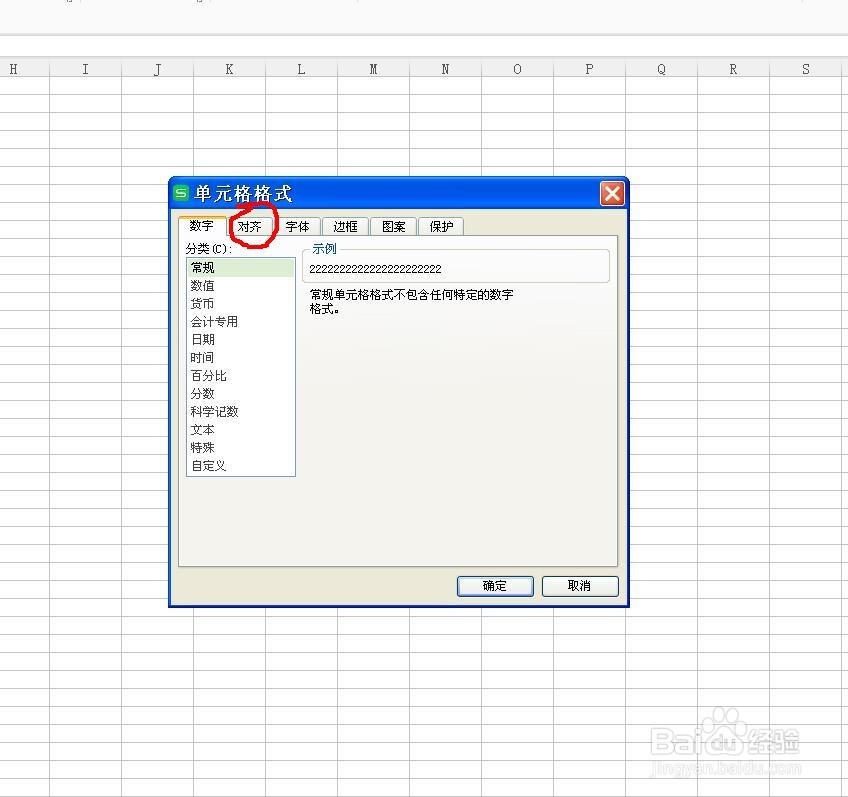
Task: Select the 图案 tab
Action: click(393, 227)
